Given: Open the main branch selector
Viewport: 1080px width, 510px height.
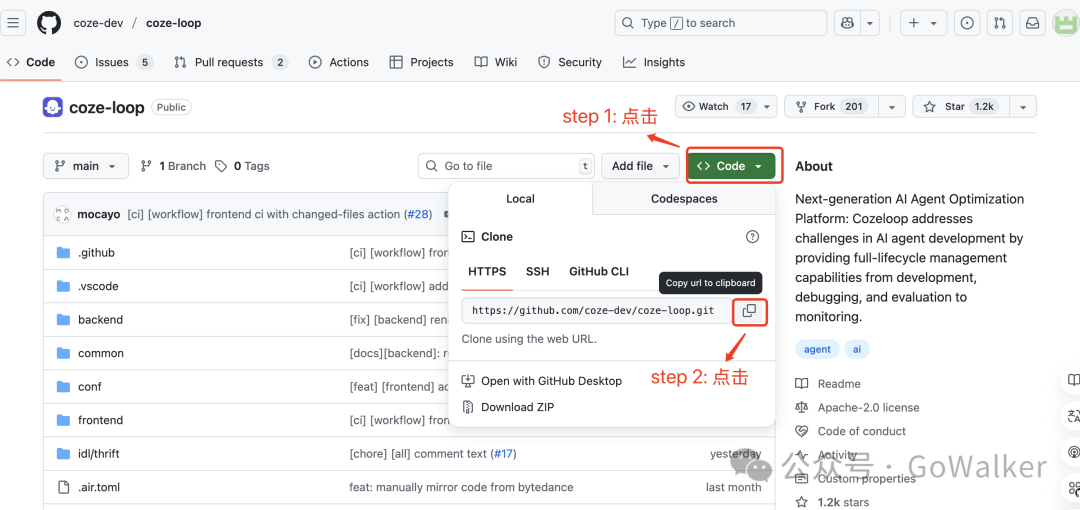Looking at the screenshot, I should coord(86,166).
